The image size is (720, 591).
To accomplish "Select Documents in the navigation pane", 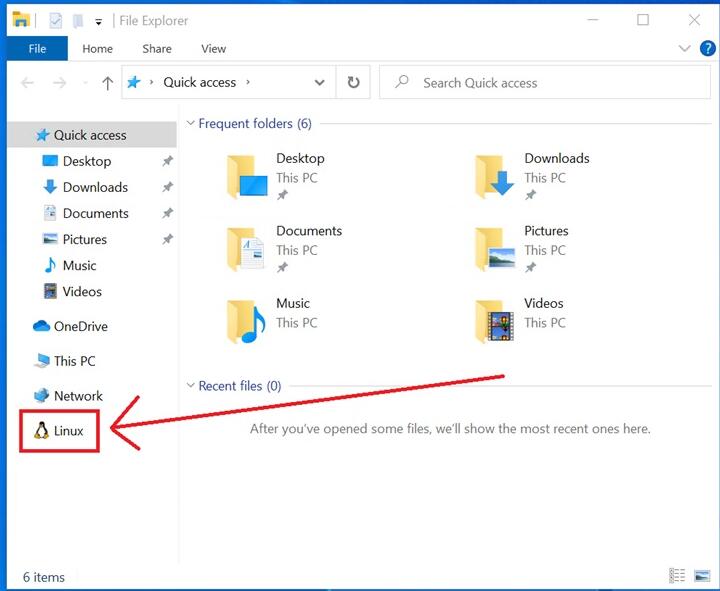I will coord(96,214).
